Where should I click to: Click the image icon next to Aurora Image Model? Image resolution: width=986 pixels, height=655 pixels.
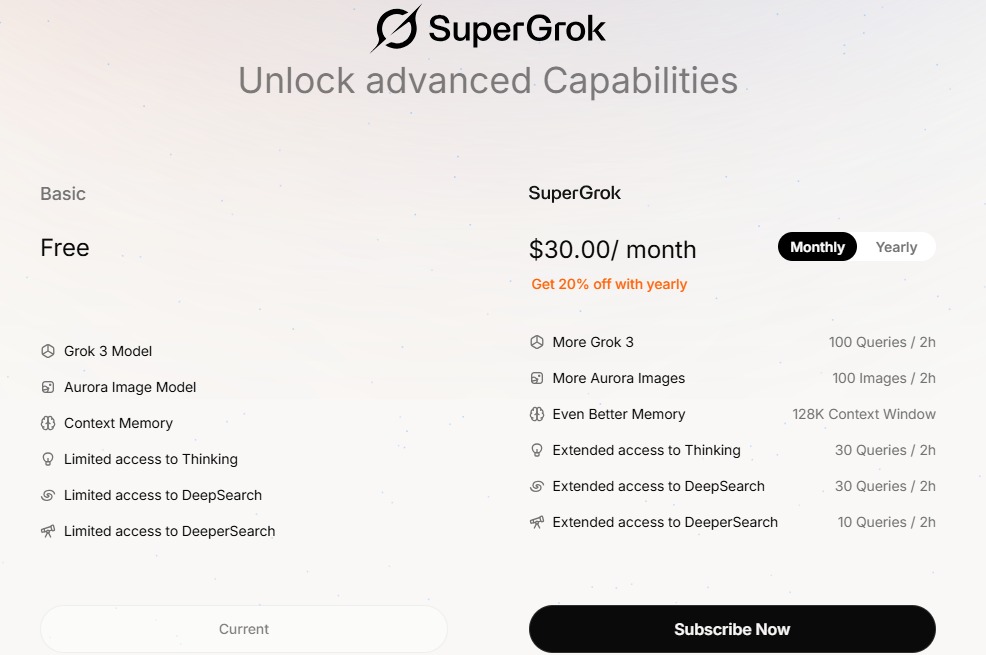(47, 387)
